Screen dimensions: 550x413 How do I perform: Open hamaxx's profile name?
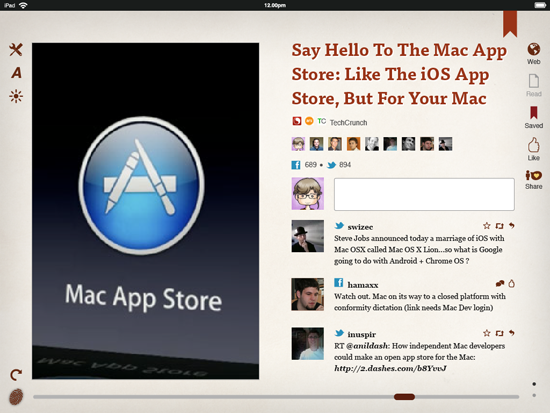tap(363, 285)
